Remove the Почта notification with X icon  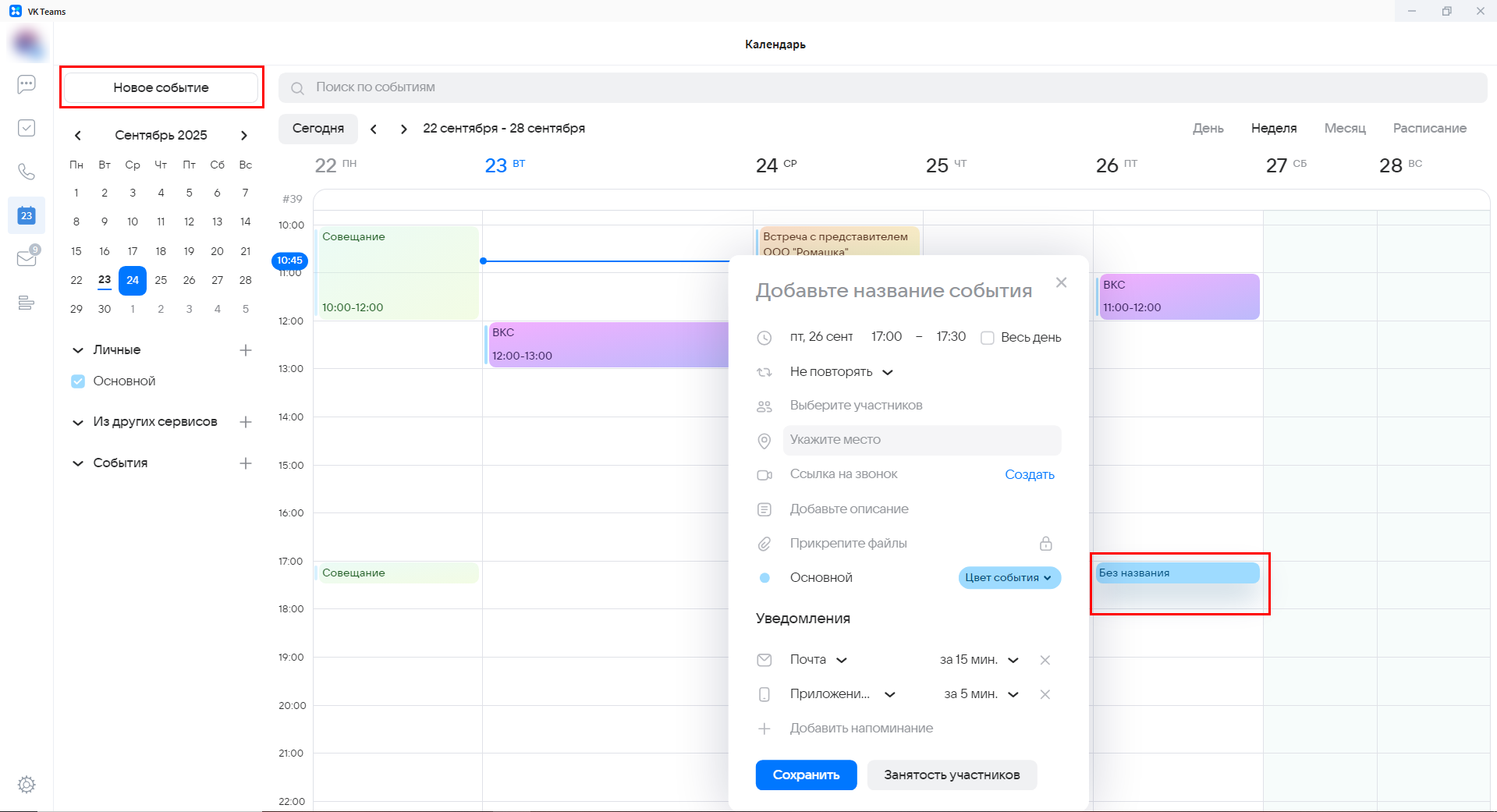tap(1045, 660)
